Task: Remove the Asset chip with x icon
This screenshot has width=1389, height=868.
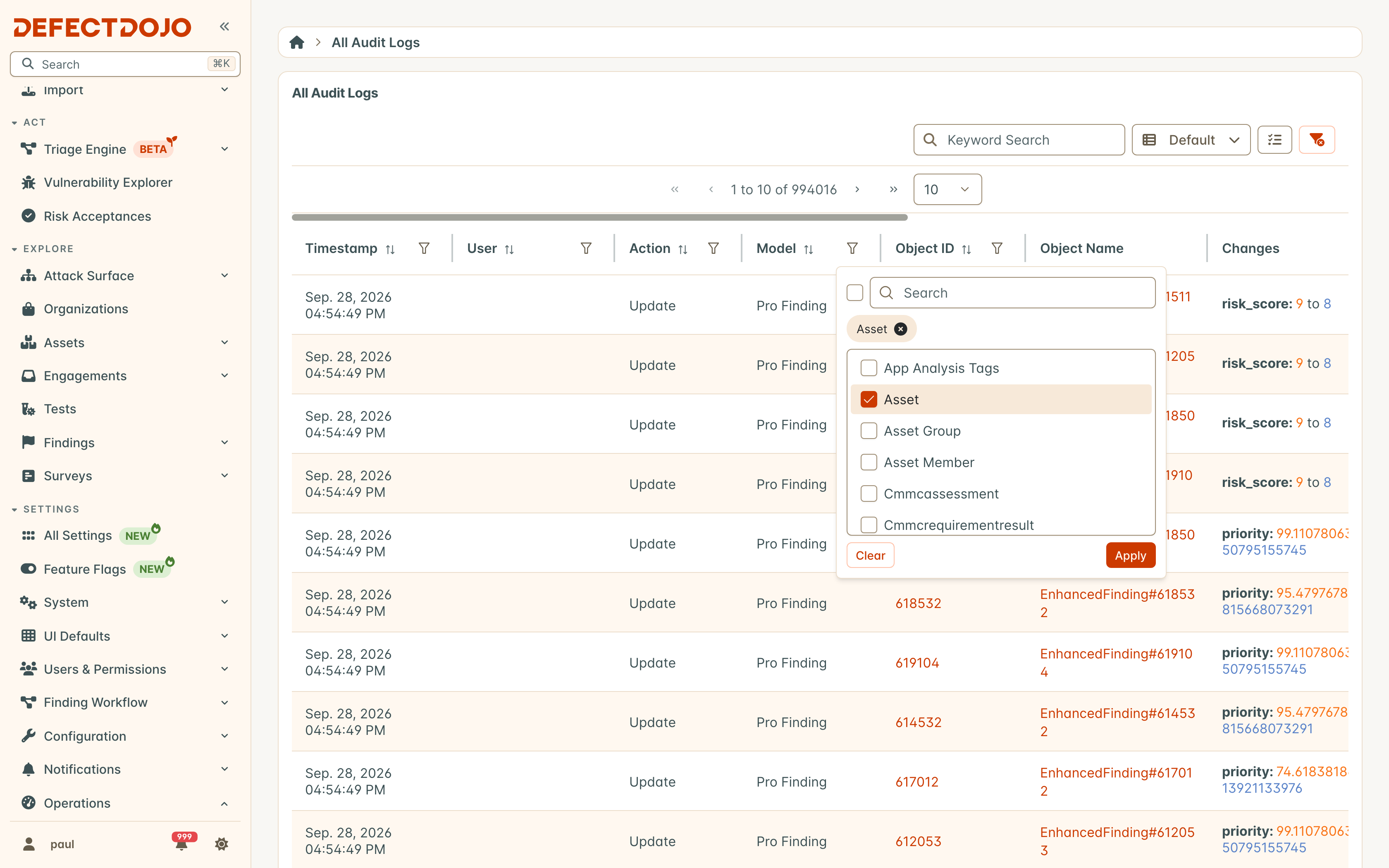Action: tap(900, 329)
